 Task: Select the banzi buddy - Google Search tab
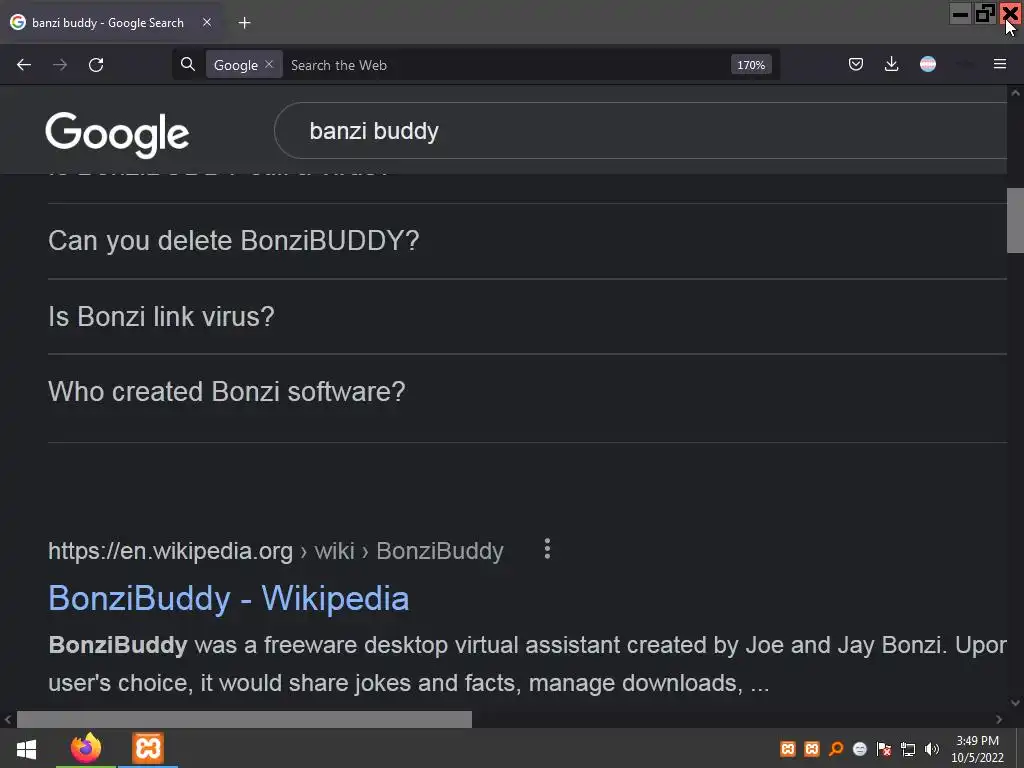pyautogui.click(x=111, y=23)
